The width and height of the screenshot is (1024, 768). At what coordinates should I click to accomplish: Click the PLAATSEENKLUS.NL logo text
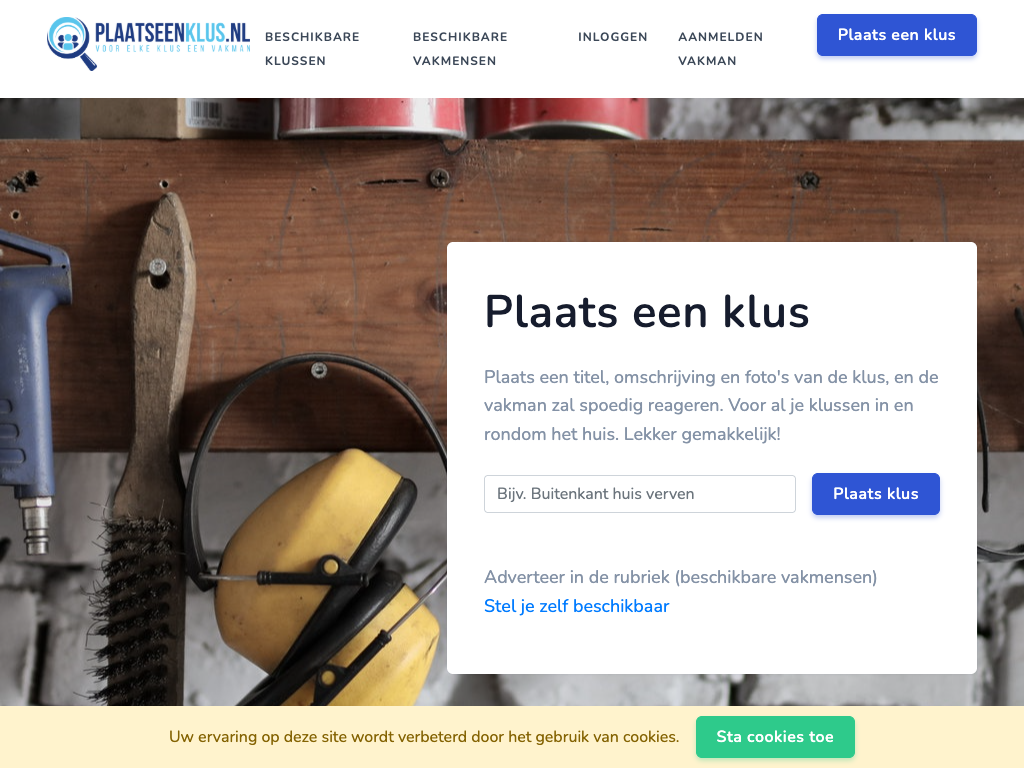pyautogui.click(x=172, y=31)
